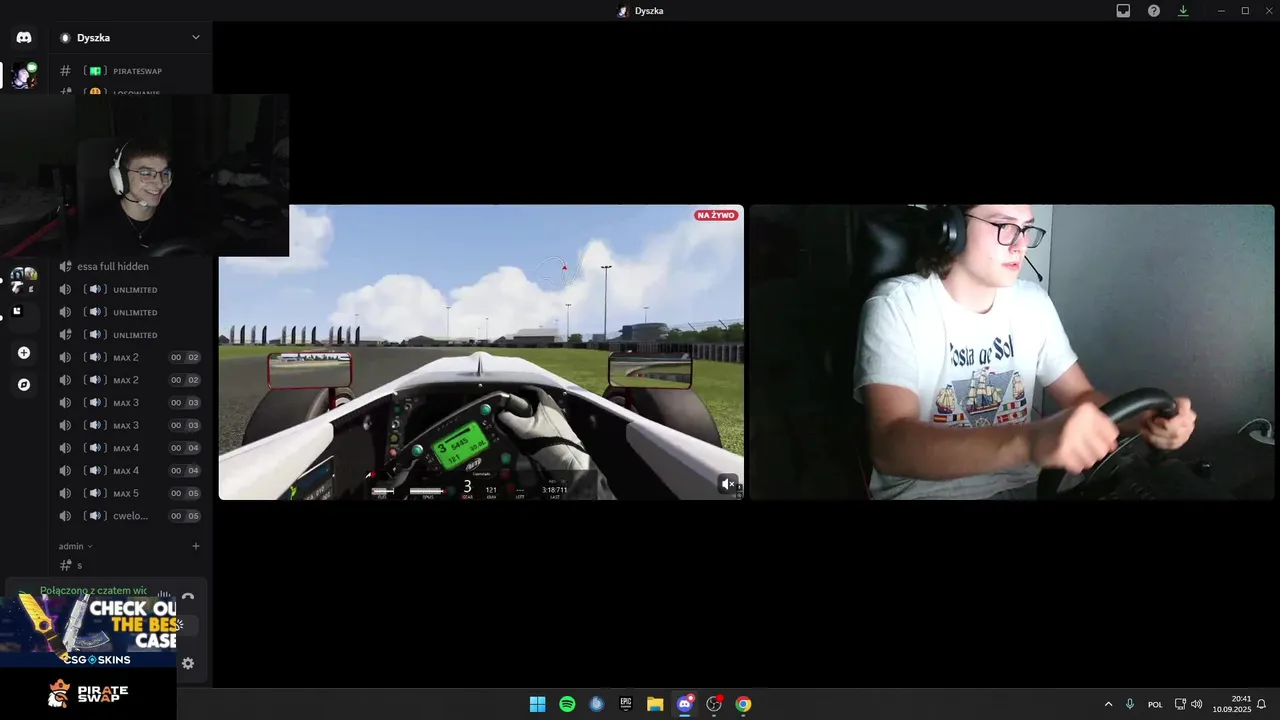Toggle microphone icon in system tray
1280x720 pixels.
(1130, 704)
